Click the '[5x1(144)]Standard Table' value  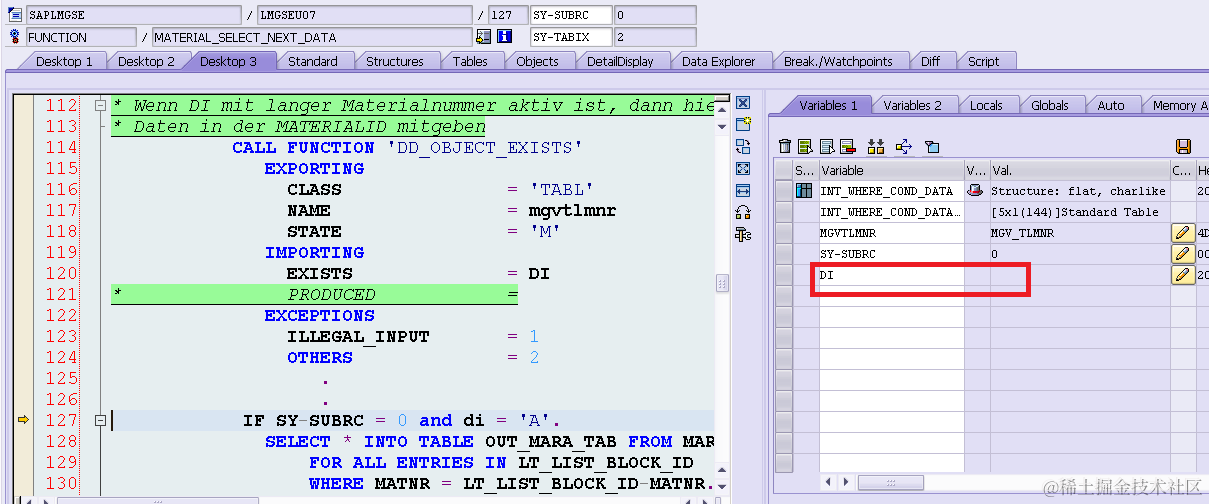[x=1075, y=212]
